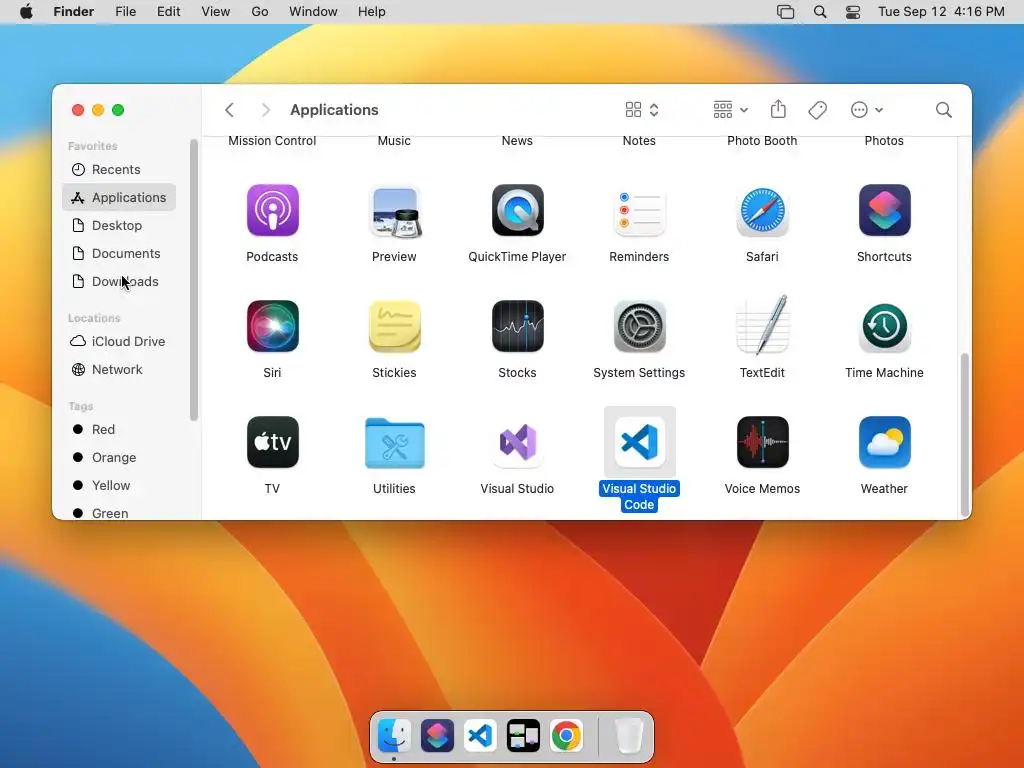Screen dimensions: 1024x768
Task: Open Shortcuts from the Dock
Action: 437,735
